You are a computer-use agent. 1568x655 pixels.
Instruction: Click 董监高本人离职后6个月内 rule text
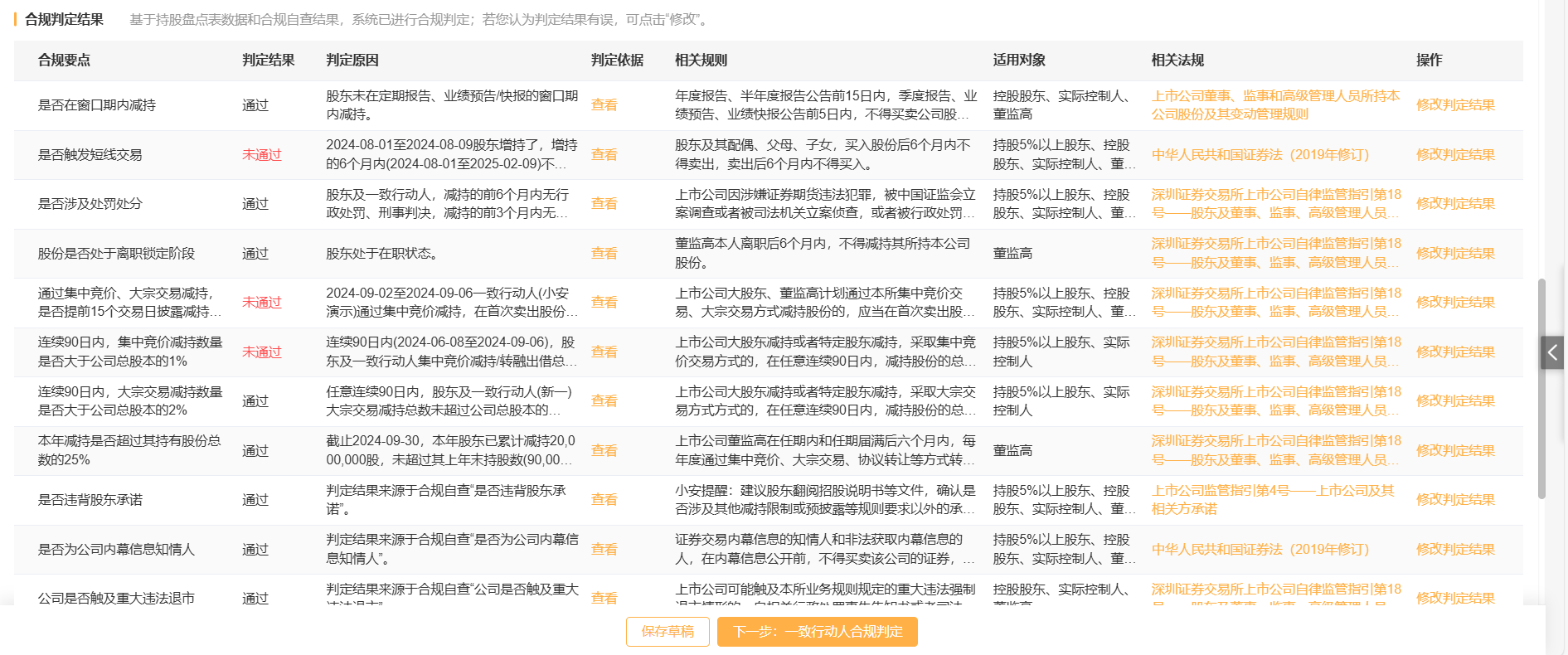[823, 254]
